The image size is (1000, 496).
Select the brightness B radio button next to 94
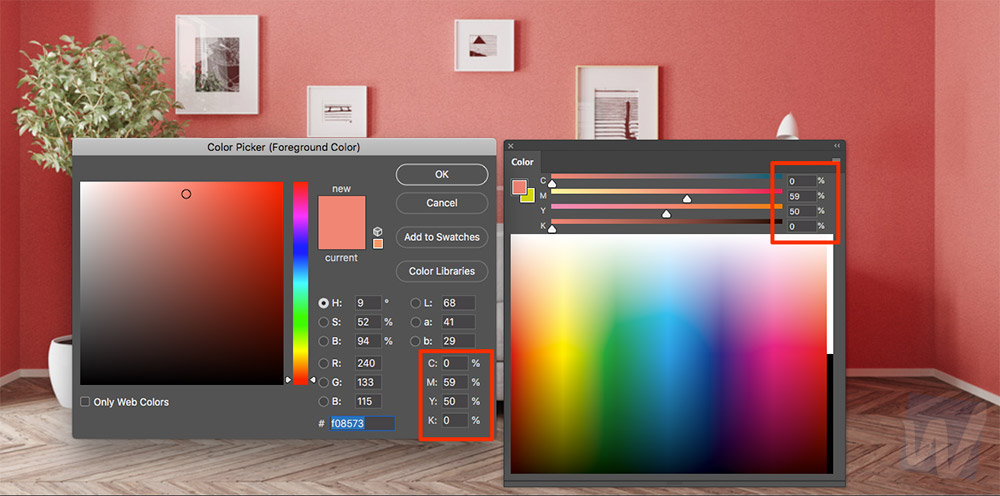click(x=324, y=341)
